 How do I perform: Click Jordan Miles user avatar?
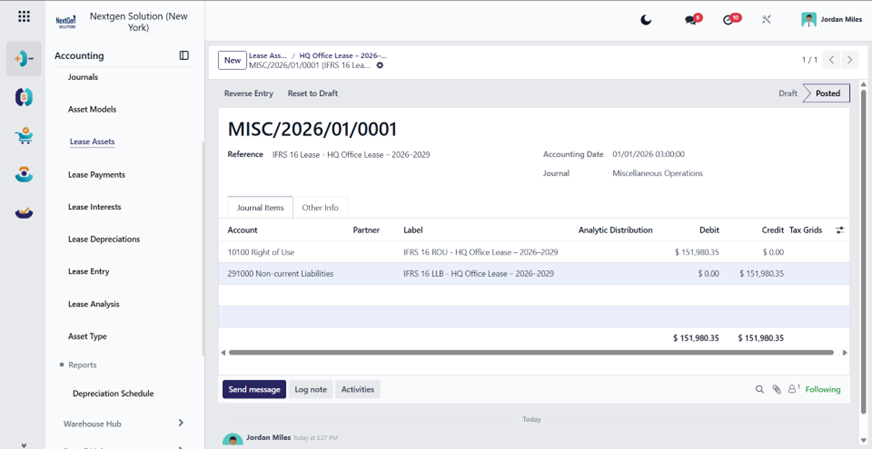tap(809, 19)
